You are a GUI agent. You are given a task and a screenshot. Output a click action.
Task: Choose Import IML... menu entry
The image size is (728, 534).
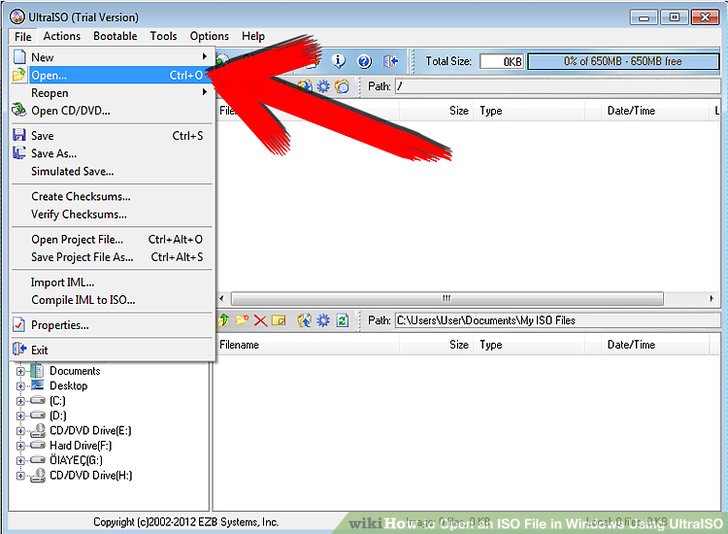pos(112,282)
